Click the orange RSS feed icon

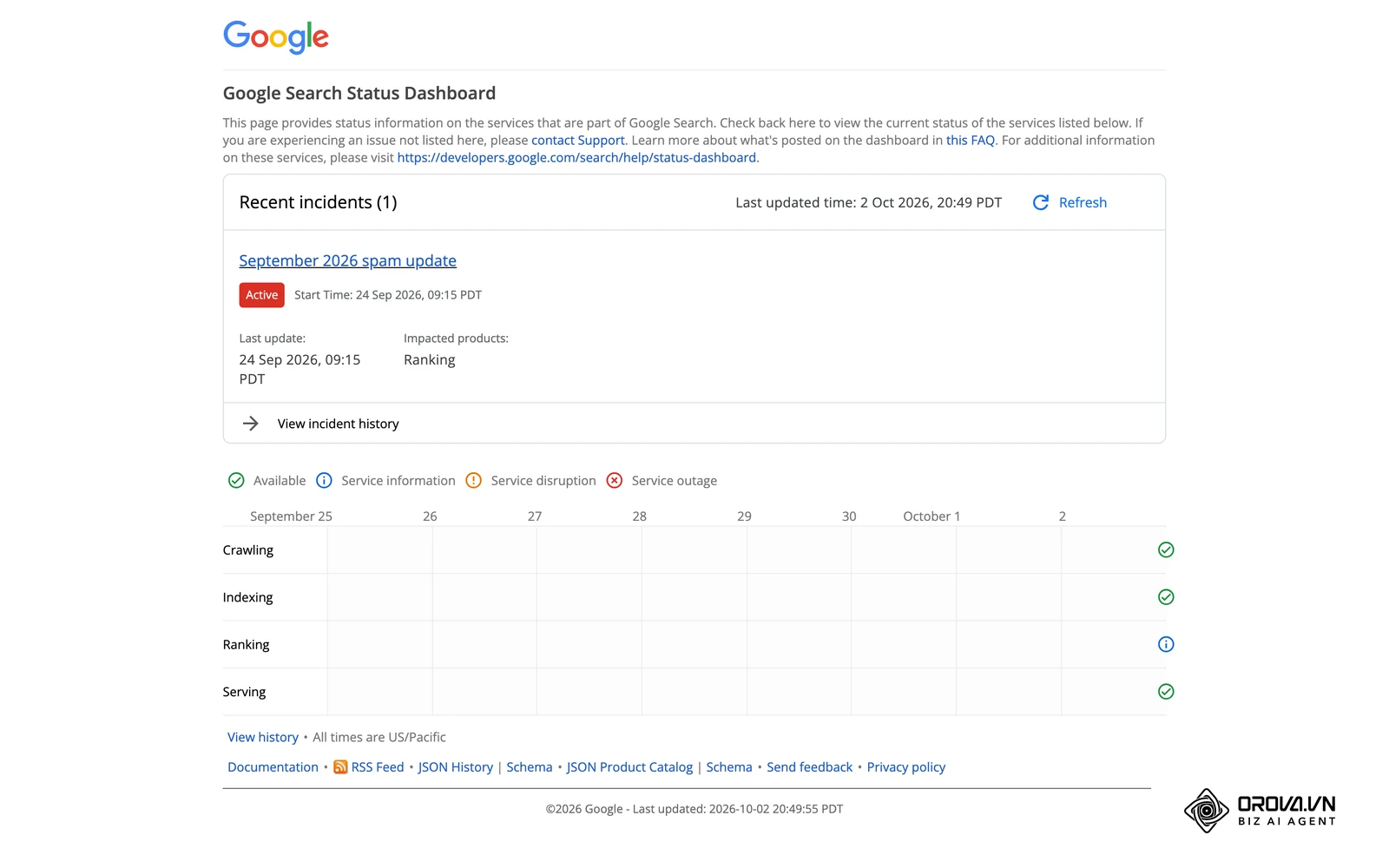(340, 767)
